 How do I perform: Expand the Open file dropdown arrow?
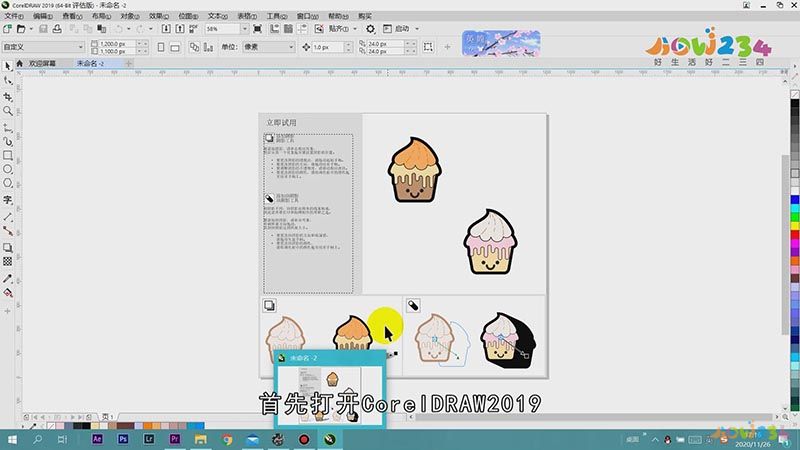tap(31, 29)
